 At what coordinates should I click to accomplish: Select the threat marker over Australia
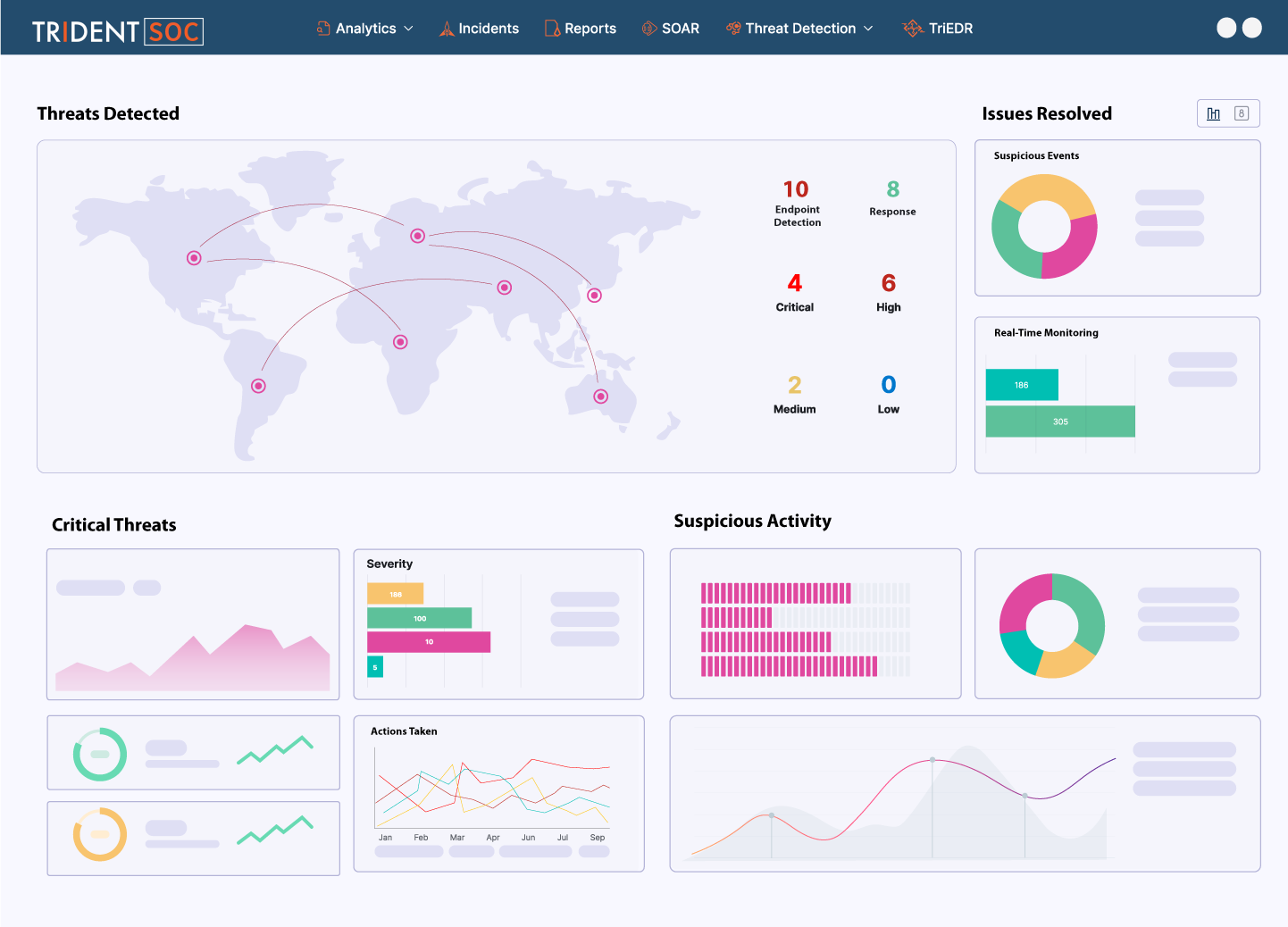601,397
